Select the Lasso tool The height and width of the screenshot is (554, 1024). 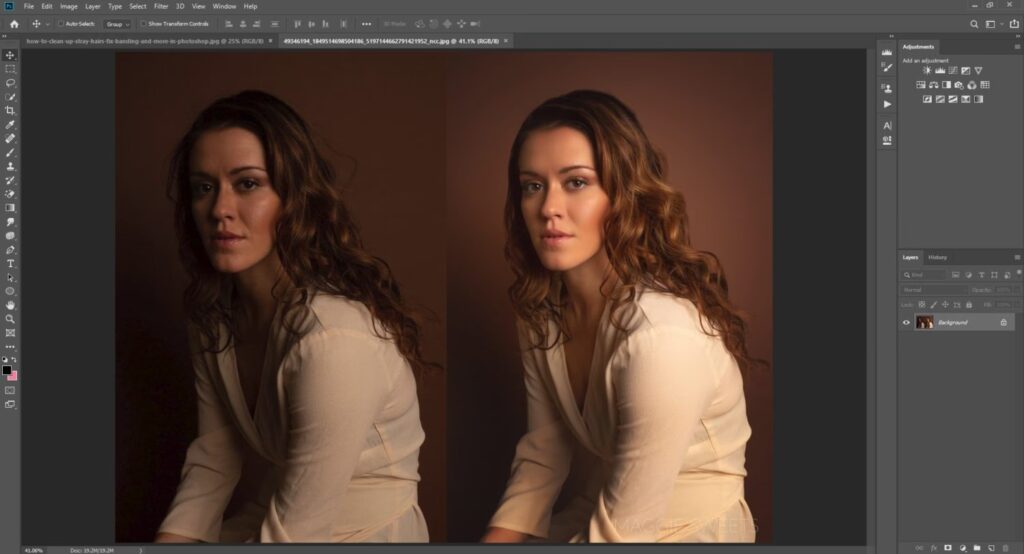pyautogui.click(x=10, y=83)
